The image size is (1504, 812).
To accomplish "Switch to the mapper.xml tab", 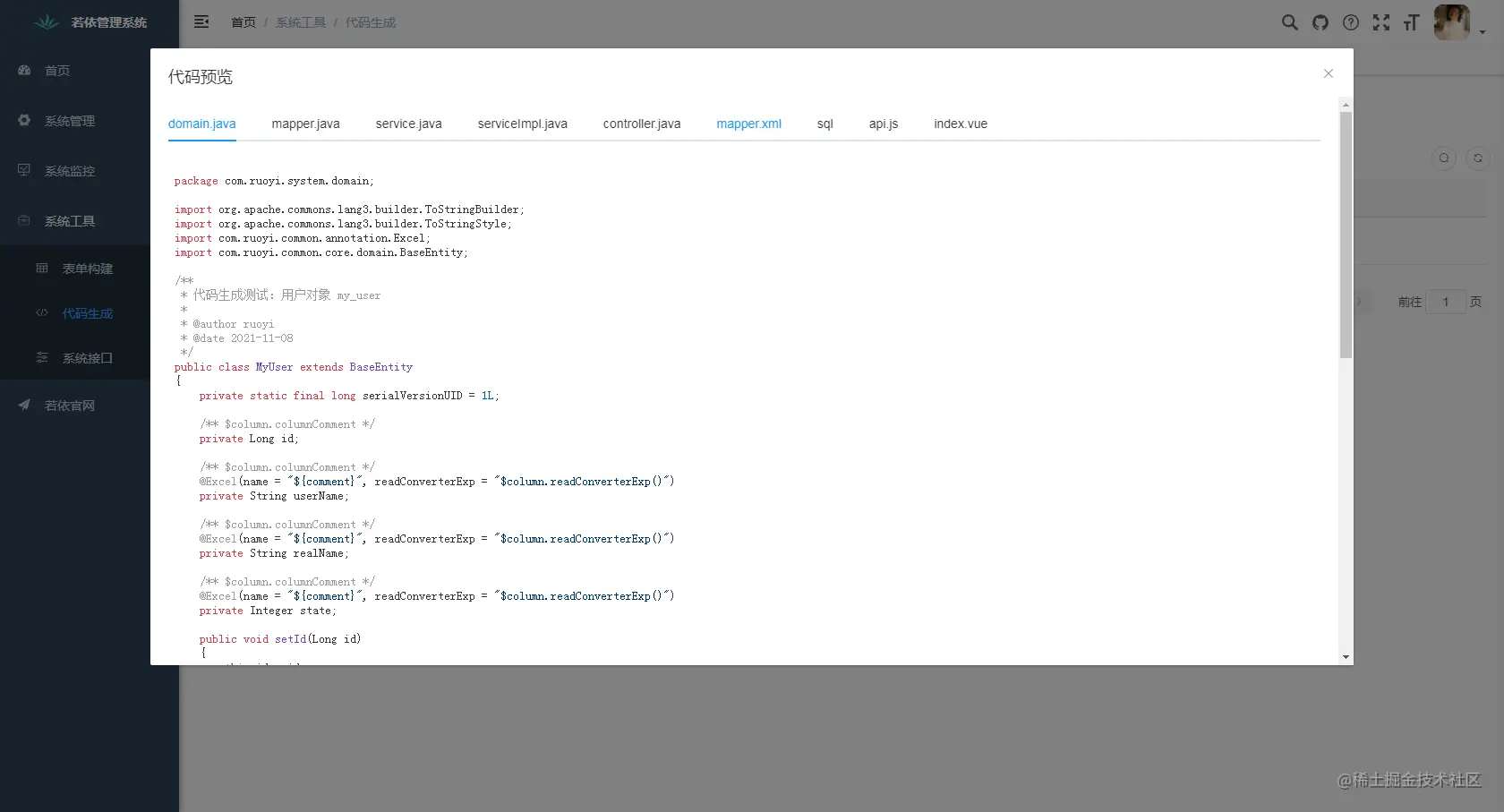I will pos(749,124).
